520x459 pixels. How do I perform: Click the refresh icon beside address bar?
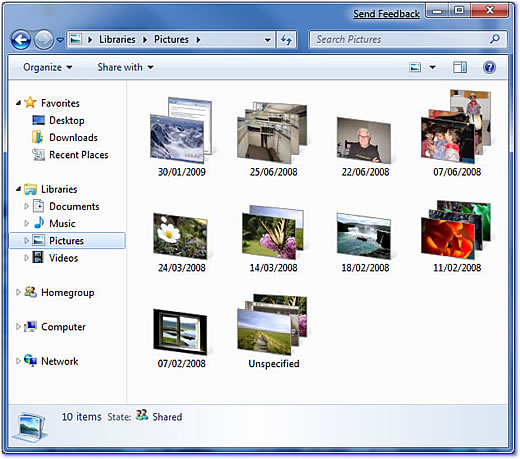(286, 40)
